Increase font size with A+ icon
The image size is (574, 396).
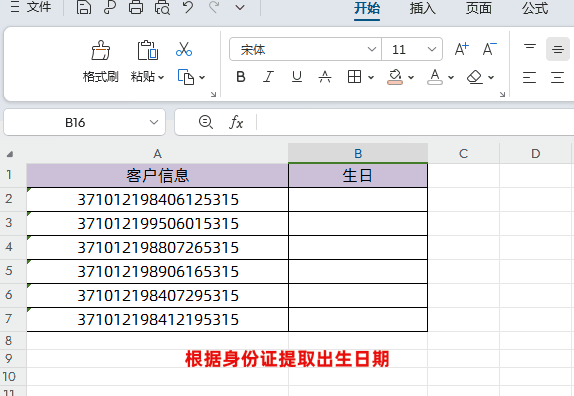click(x=461, y=49)
